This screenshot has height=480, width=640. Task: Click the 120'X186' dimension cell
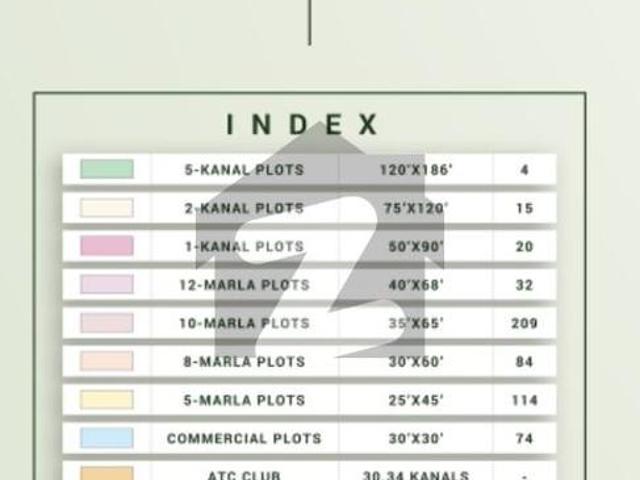[x=416, y=170]
